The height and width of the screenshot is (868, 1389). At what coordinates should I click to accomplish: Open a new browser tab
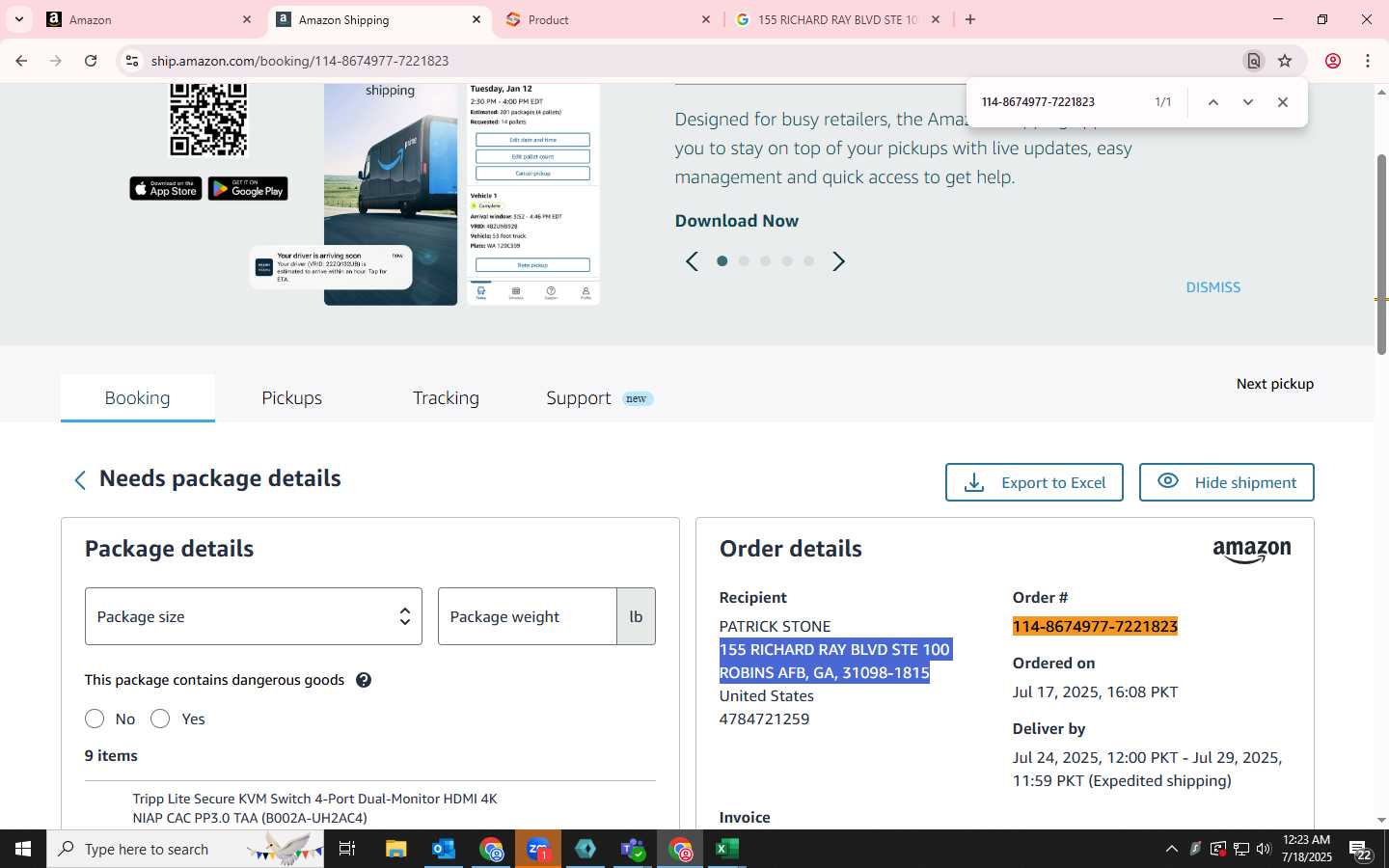pyautogui.click(x=970, y=19)
